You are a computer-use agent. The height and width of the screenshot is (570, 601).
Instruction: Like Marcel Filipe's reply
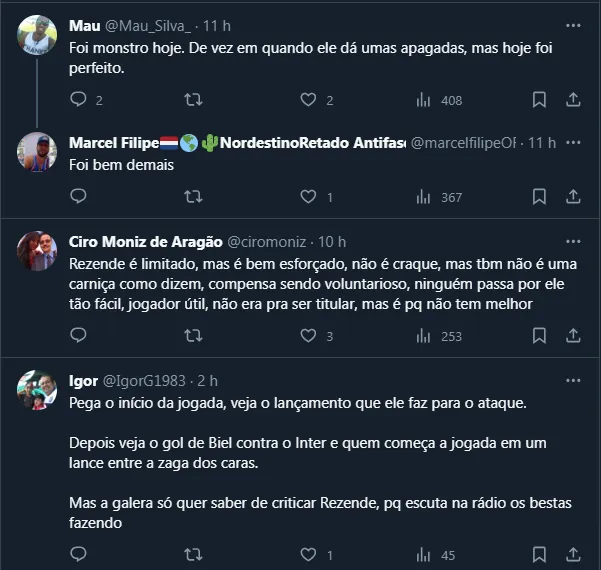pos(309,197)
